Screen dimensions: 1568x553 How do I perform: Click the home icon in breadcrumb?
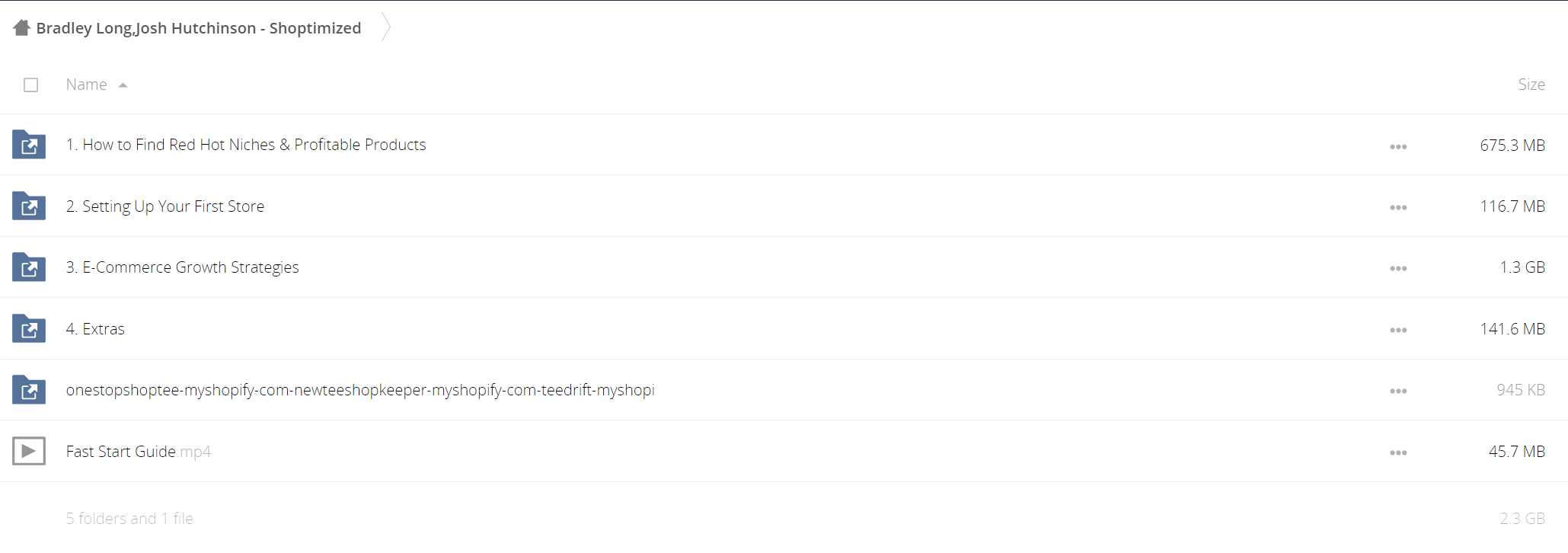point(22,28)
